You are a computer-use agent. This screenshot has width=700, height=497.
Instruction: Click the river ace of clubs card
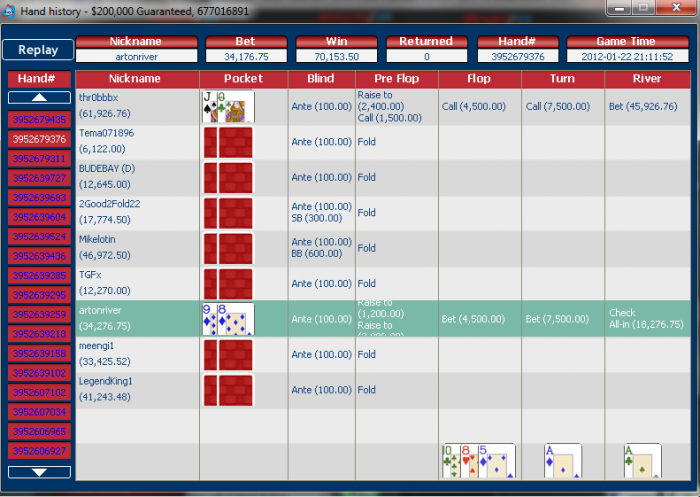tap(642, 460)
